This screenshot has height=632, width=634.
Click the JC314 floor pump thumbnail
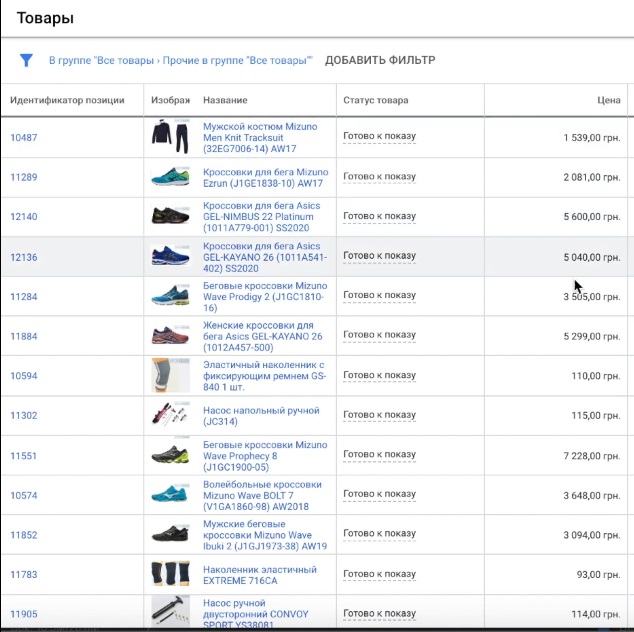[x=170, y=414]
